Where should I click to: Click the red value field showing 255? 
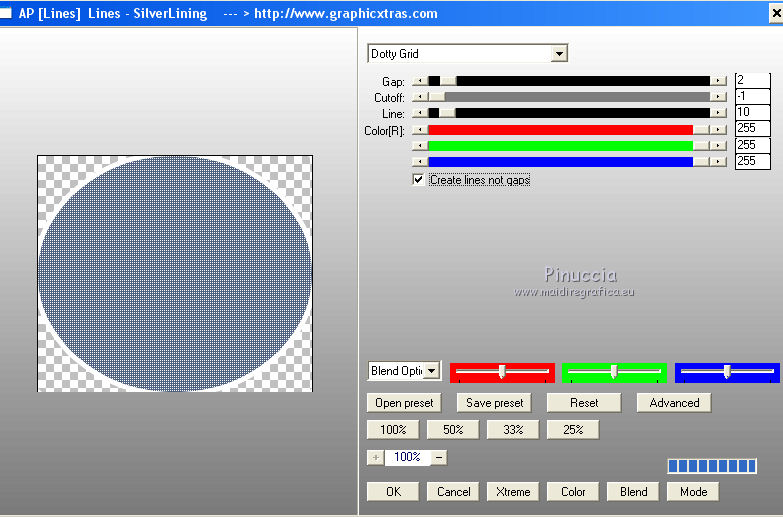[x=753, y=128]
